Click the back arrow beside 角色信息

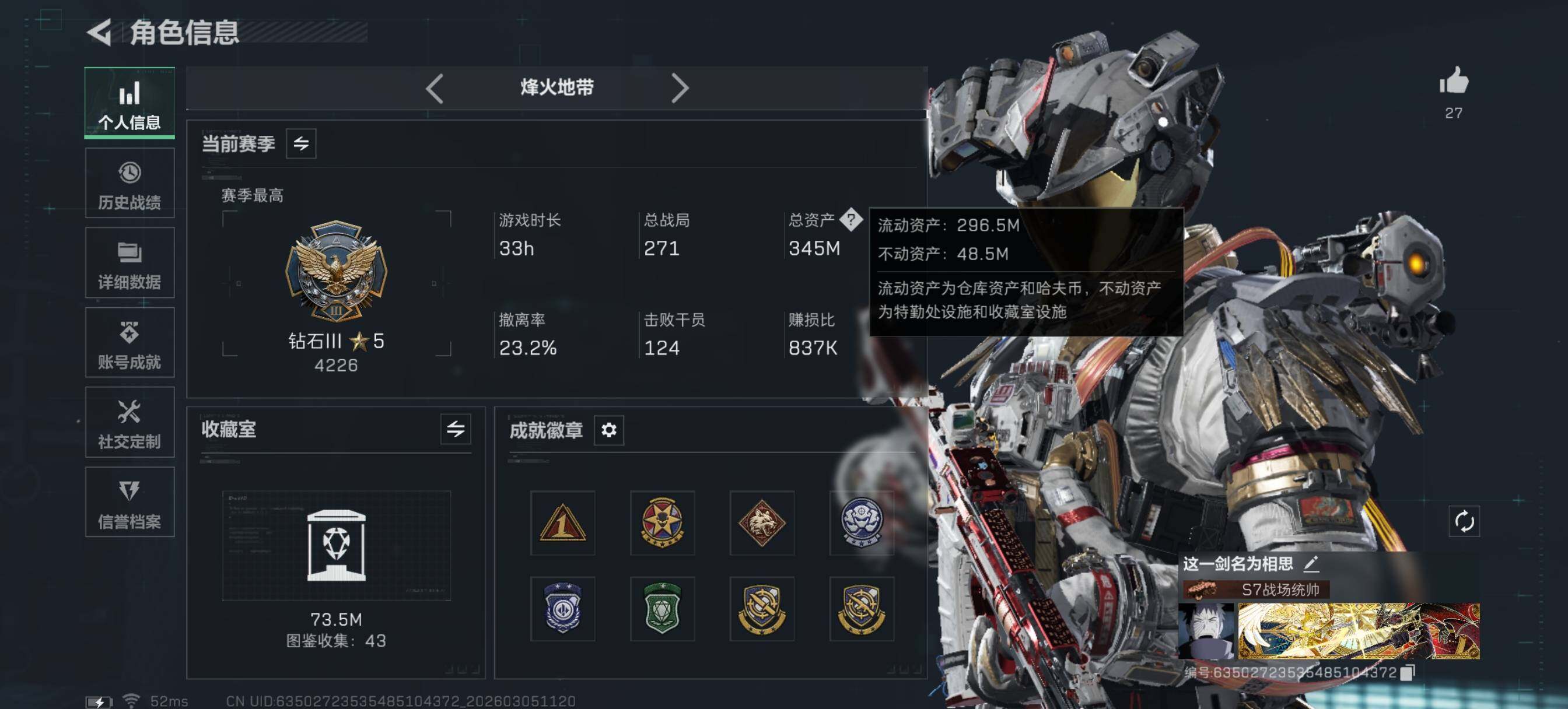coord(99,31)
